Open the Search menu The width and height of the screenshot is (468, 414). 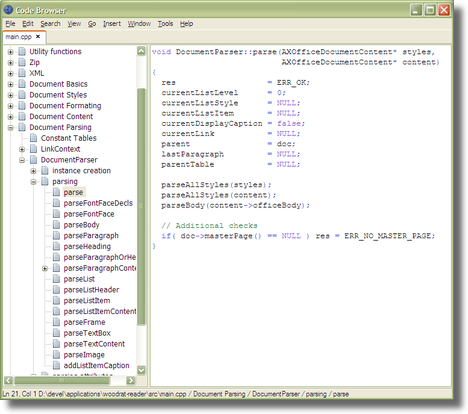click(x=51, y=24)
